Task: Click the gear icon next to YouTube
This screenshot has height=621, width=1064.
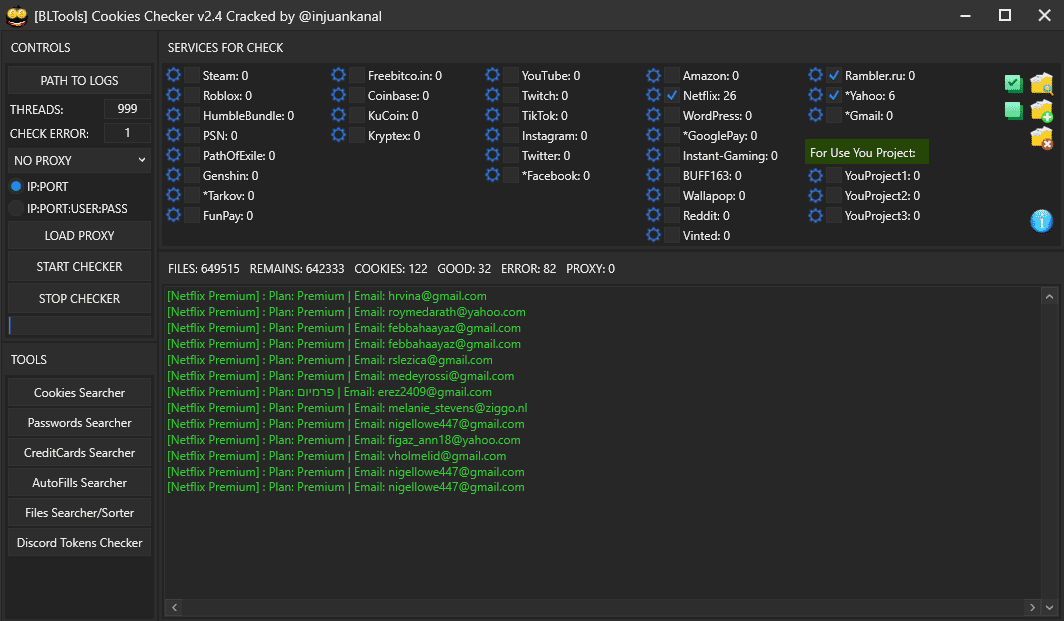Action: (x=493, y=76)
